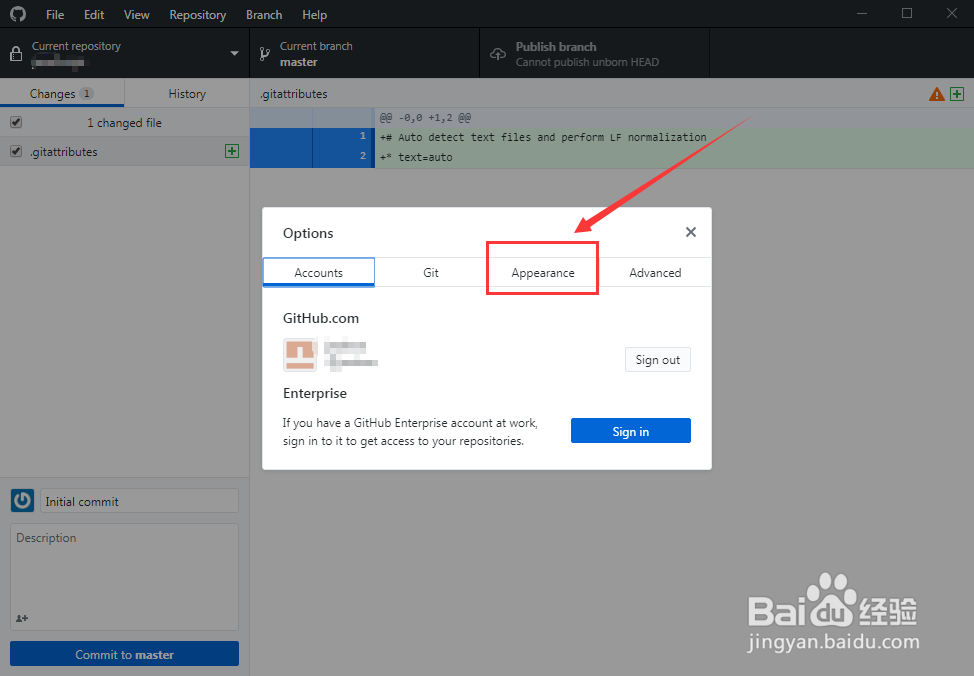Select the Appearance tab in Options
974x676 pixels.
543,272
